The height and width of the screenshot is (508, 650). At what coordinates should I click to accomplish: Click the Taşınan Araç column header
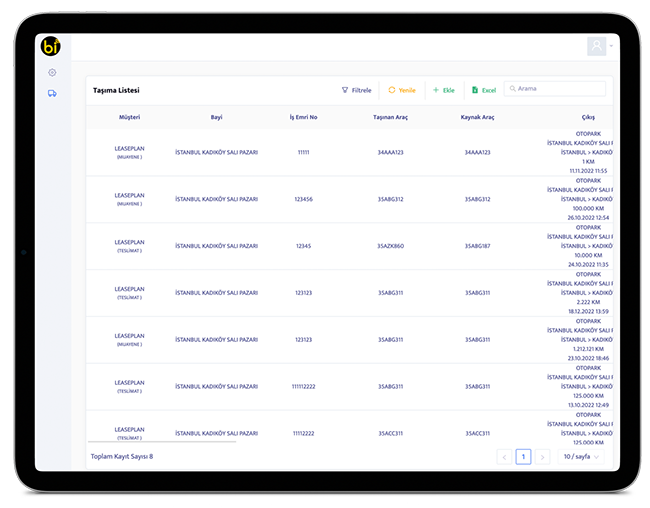[390, 117]
